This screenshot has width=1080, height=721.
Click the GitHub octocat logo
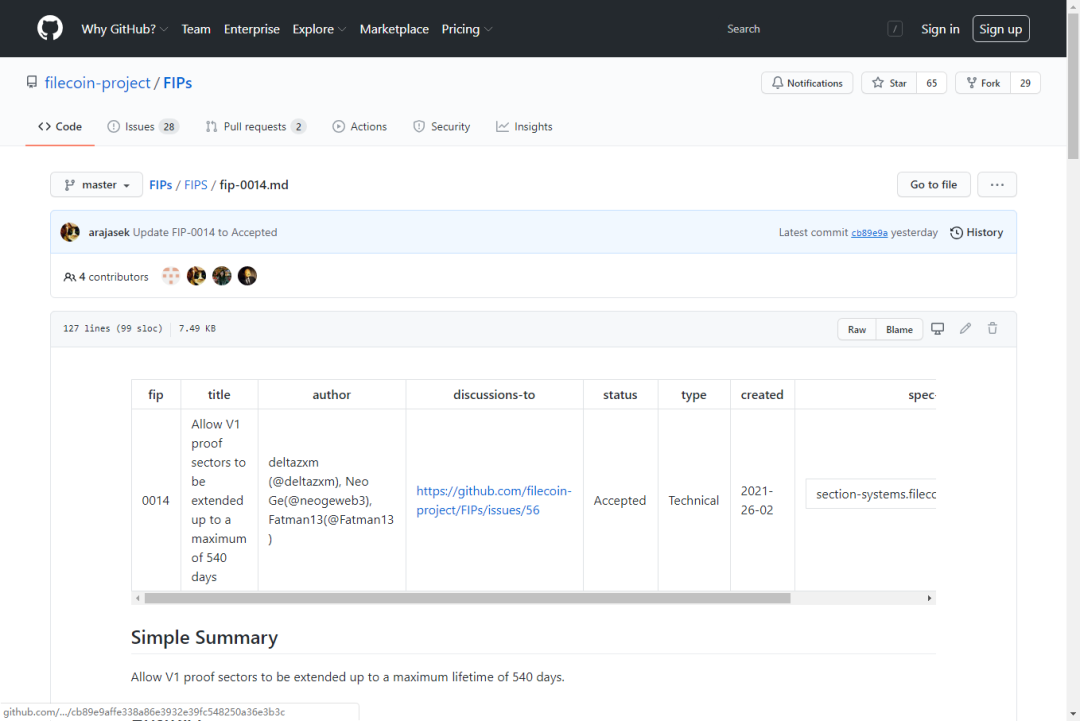point(50,29)
